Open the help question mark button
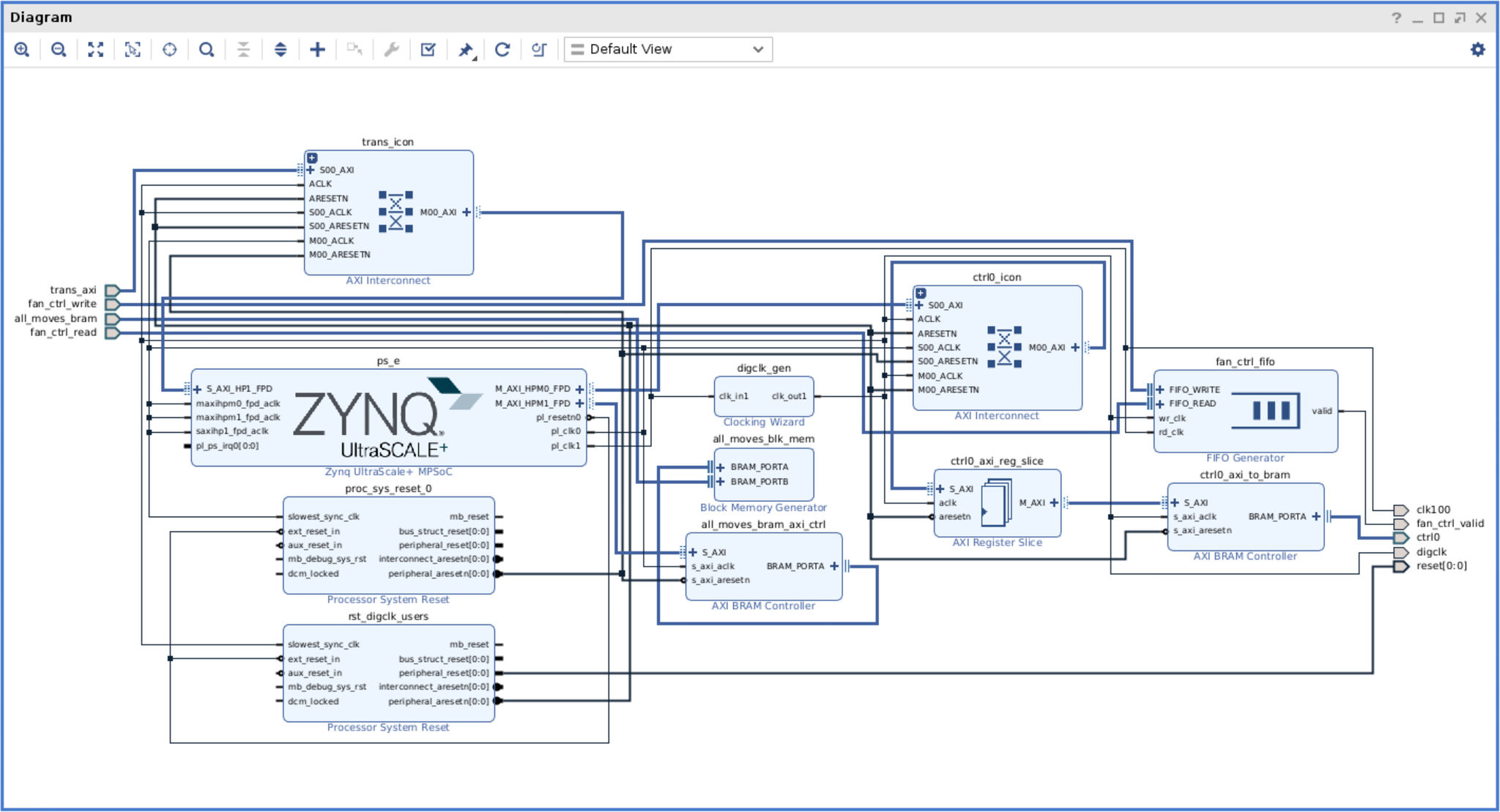 (x=1396, y=18)
